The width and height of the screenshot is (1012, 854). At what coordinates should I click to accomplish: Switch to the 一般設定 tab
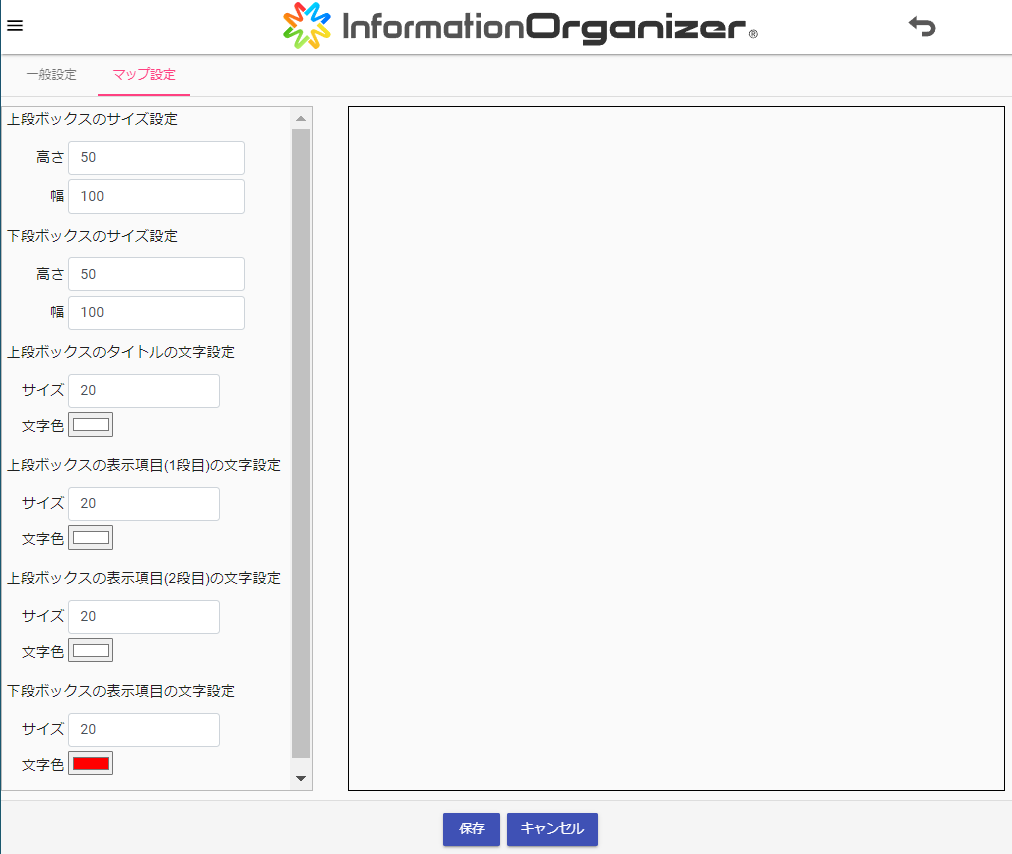(51, 75)
